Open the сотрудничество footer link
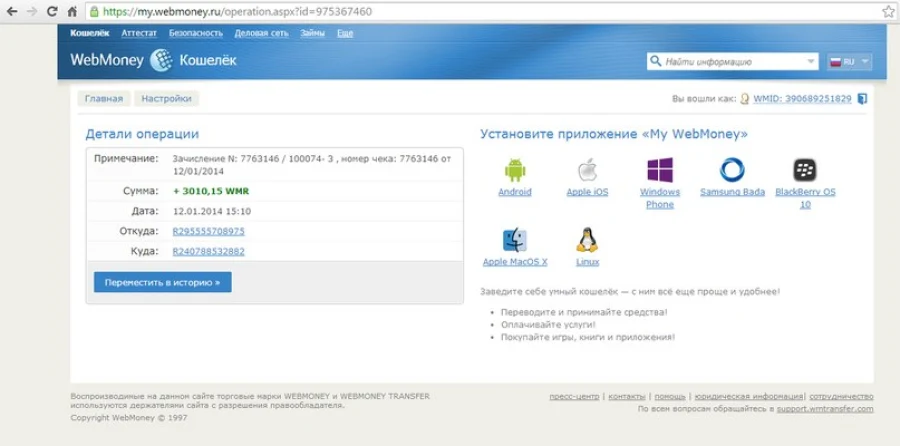This screenshot has width=900, height=446. [x=842, y=397]
